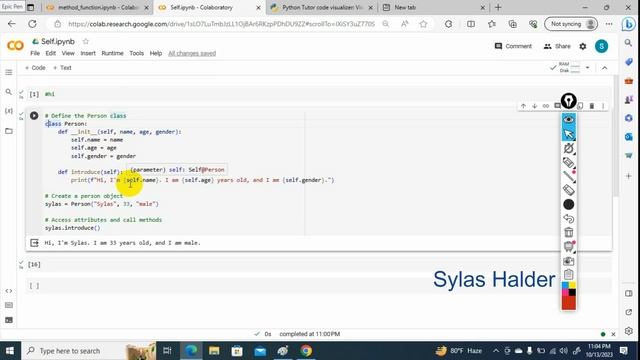Open Chrome from the taskbar

coord(306,351)
